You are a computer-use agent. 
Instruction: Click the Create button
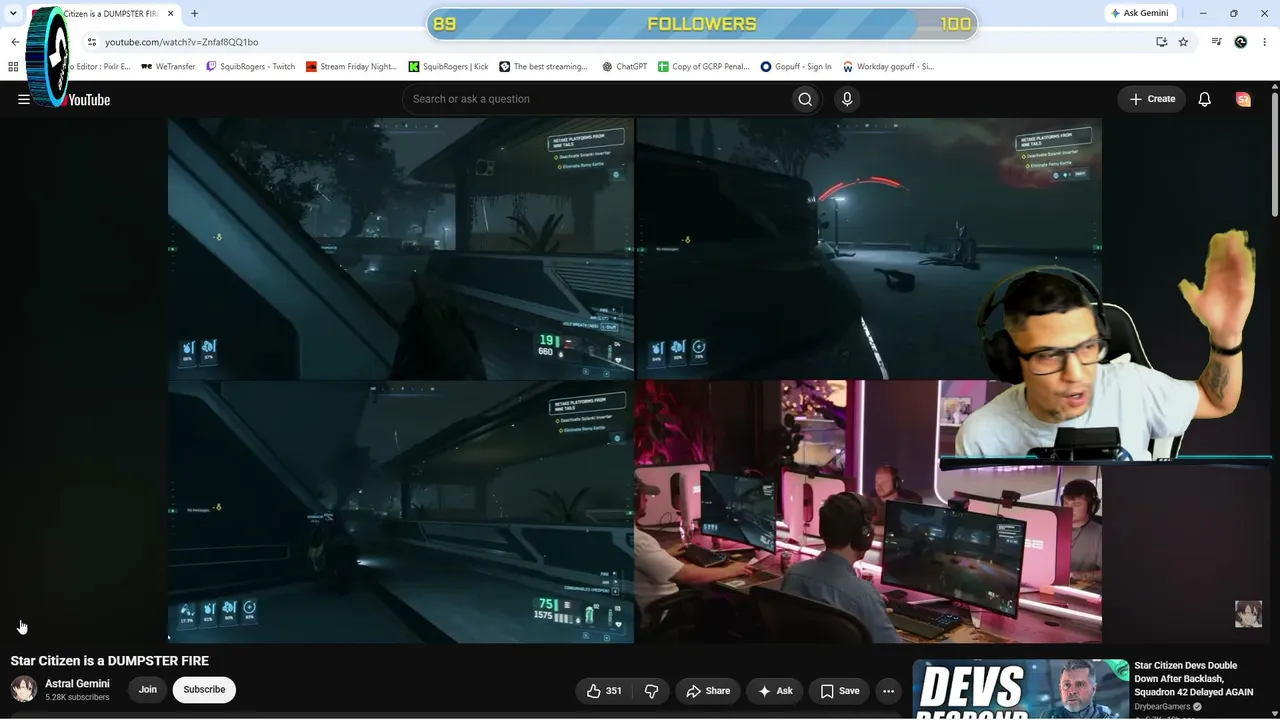point(1152,99)
